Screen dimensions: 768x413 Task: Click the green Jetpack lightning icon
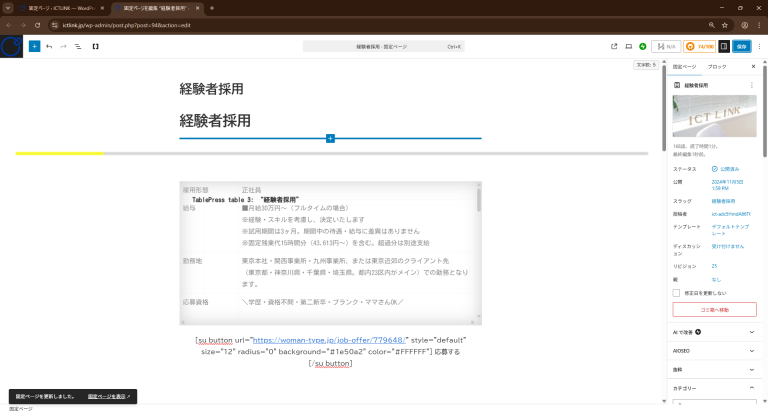(x=643, y=46)
